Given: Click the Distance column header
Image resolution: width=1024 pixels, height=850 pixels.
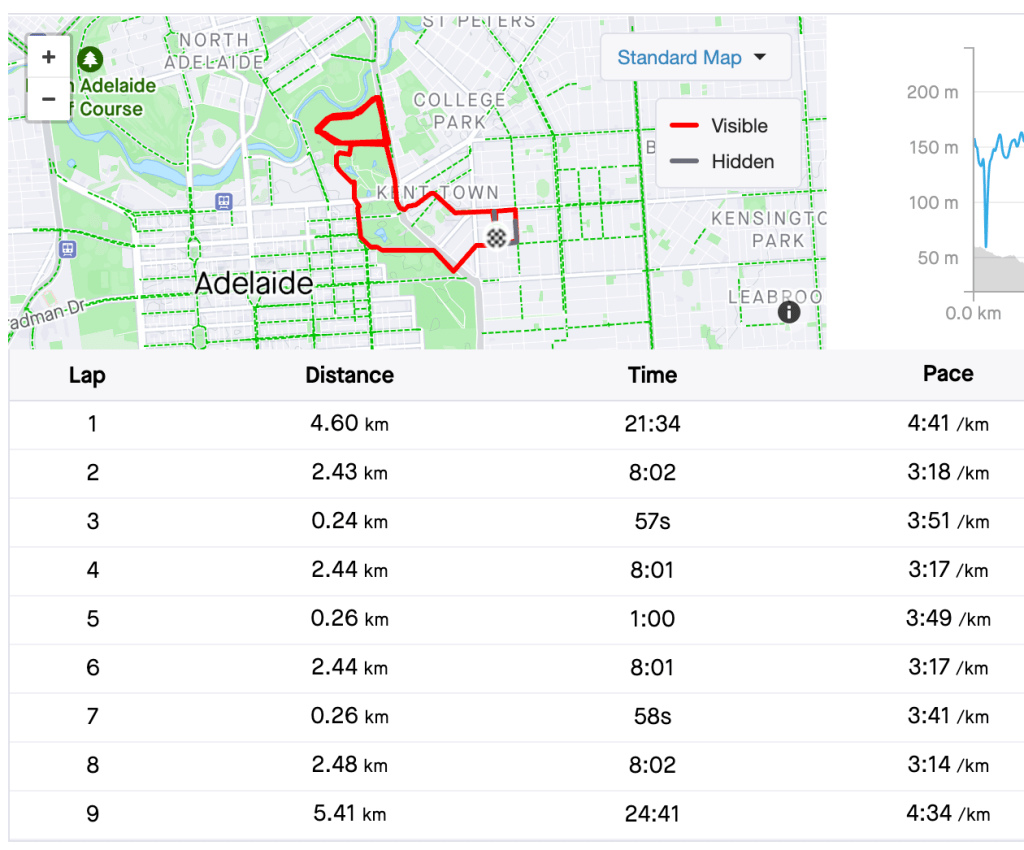Looking at the screenshot, I should 349,376.
